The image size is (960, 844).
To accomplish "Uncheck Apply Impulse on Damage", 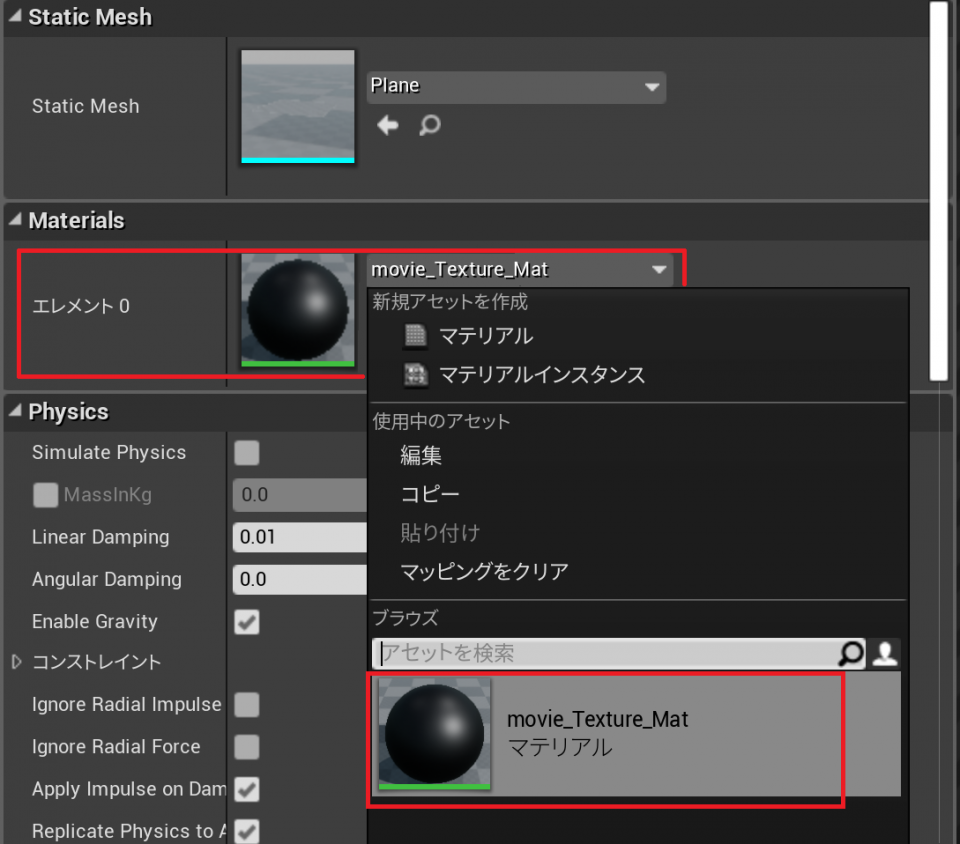I will click(x=247, y=790).
